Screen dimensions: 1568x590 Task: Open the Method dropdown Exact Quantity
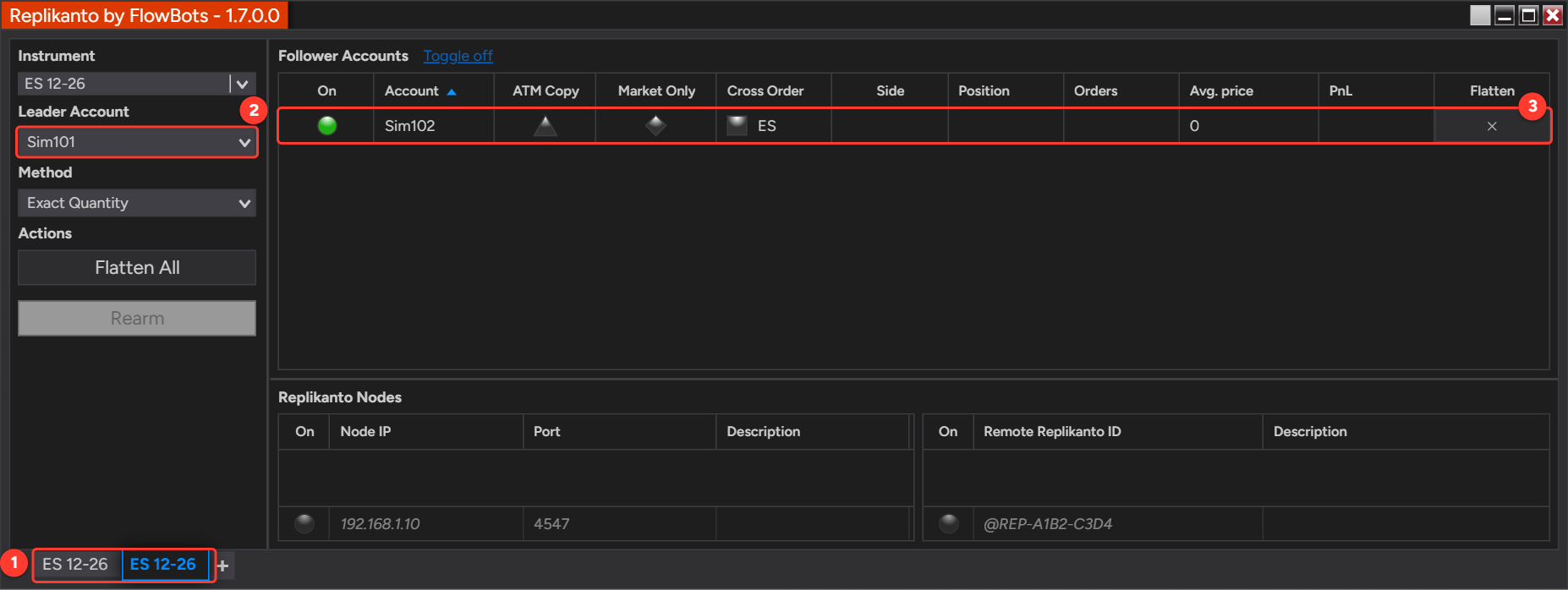[136, 203]
